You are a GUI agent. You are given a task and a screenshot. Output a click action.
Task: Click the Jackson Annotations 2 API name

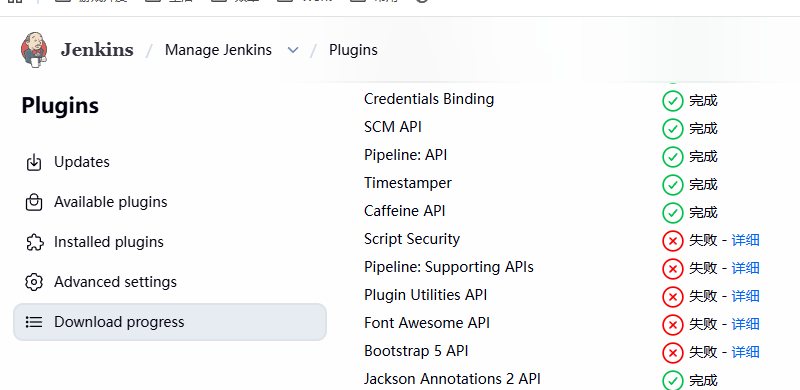tap(453, 379)
